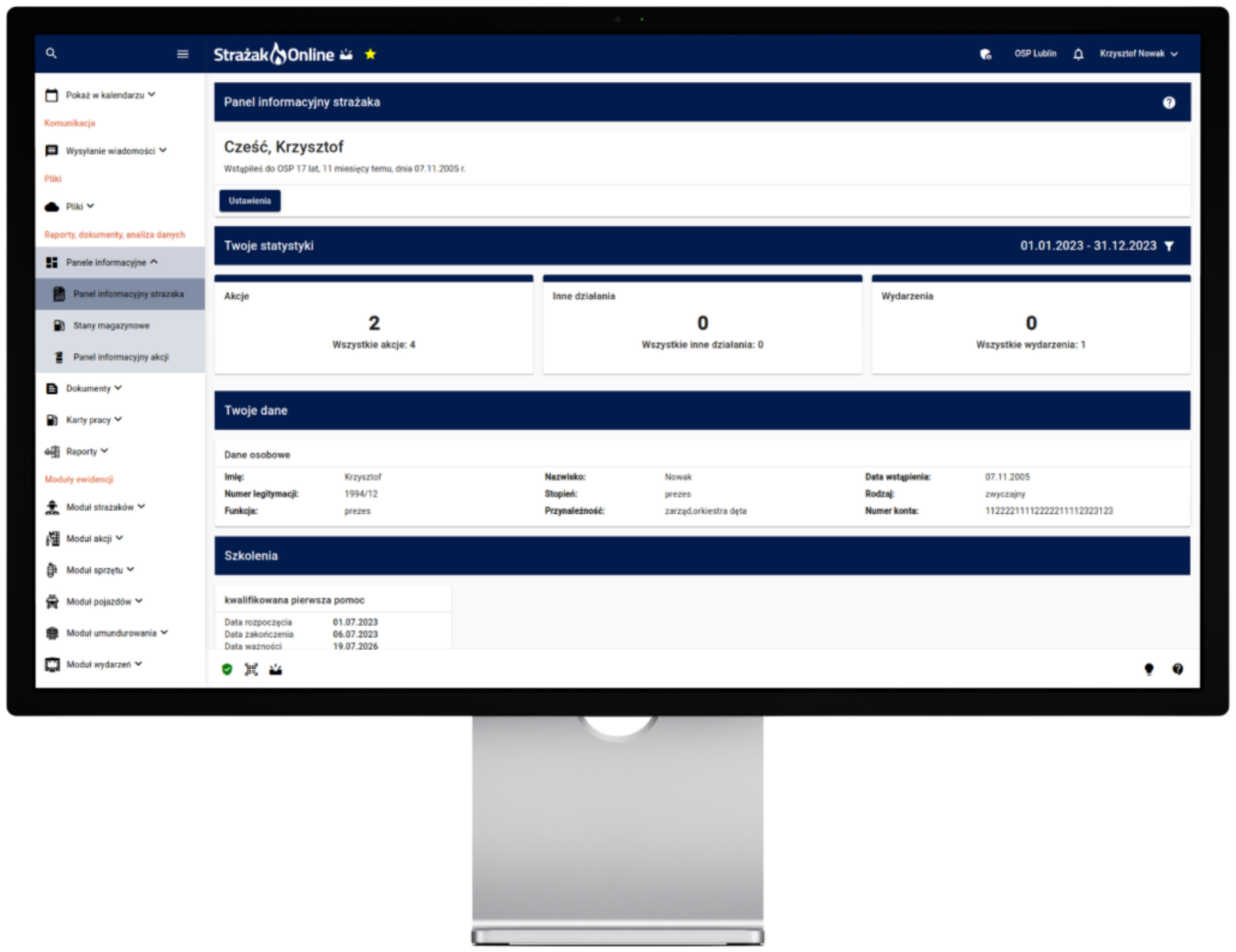Click the QR scan icon in footer
1236x952 pixels.
click(x=252, y=669)
